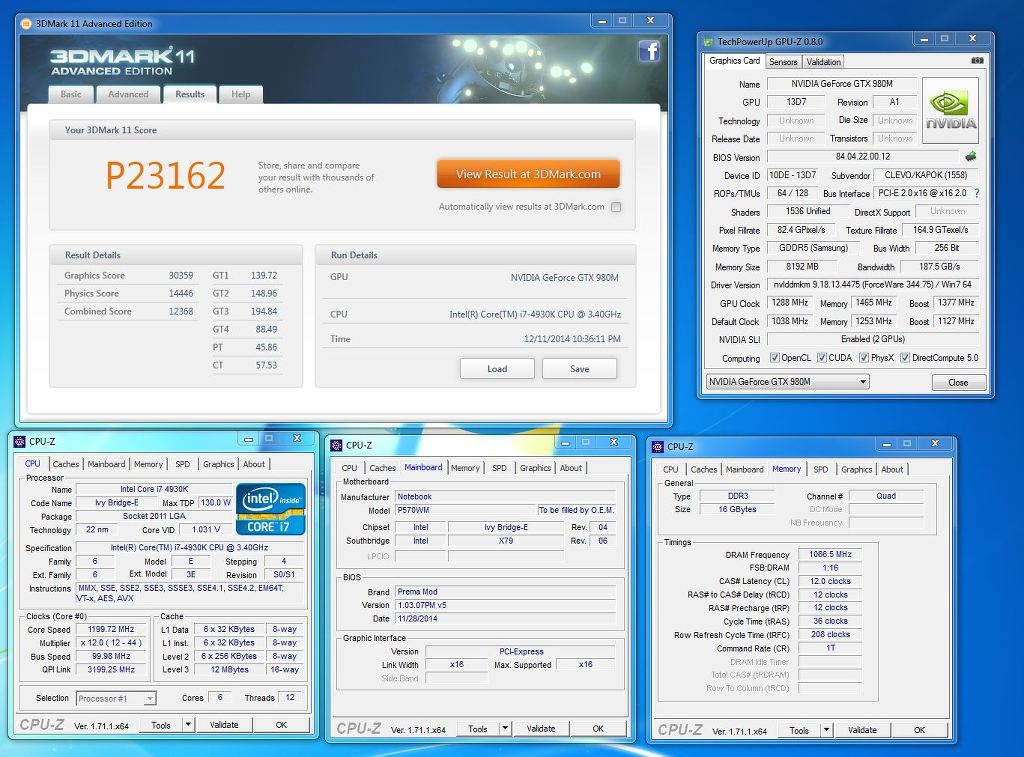Open Caches tab in the CPU tab CPU-Z window
Image resolution: width=1024 pixels, height=757 pixels.
pyautogui.click(x=65, y=464)
